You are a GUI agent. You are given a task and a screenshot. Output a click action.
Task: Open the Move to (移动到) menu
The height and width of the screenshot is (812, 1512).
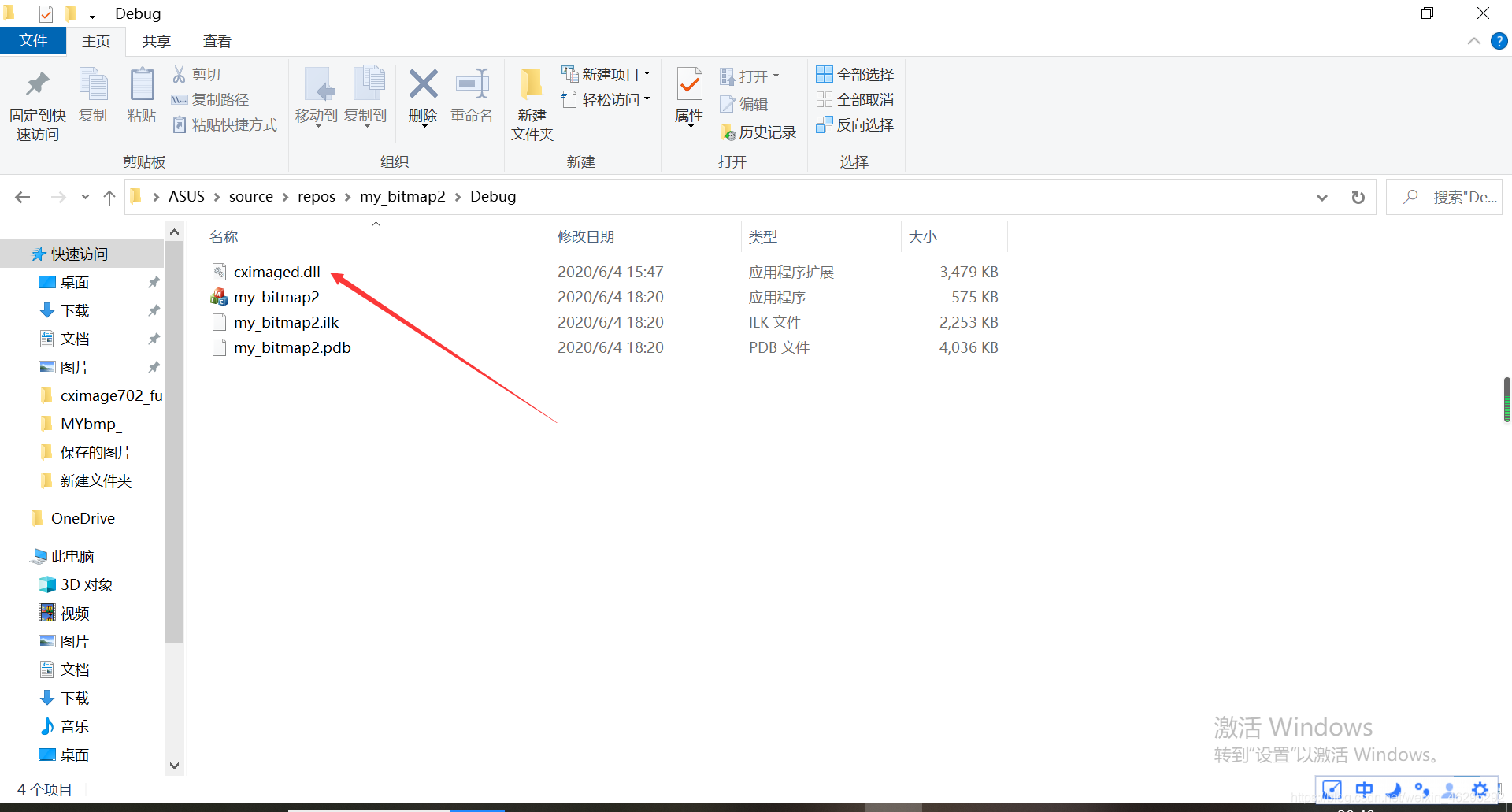317,97
